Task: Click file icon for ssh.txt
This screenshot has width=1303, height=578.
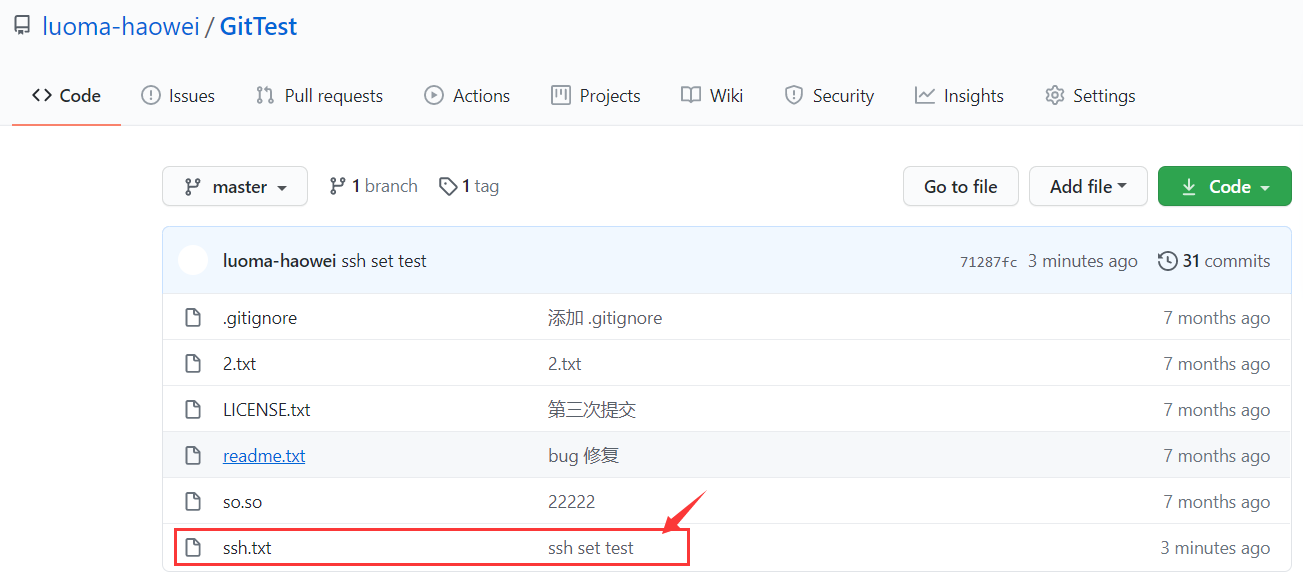Action: click(x=193, y=548)
